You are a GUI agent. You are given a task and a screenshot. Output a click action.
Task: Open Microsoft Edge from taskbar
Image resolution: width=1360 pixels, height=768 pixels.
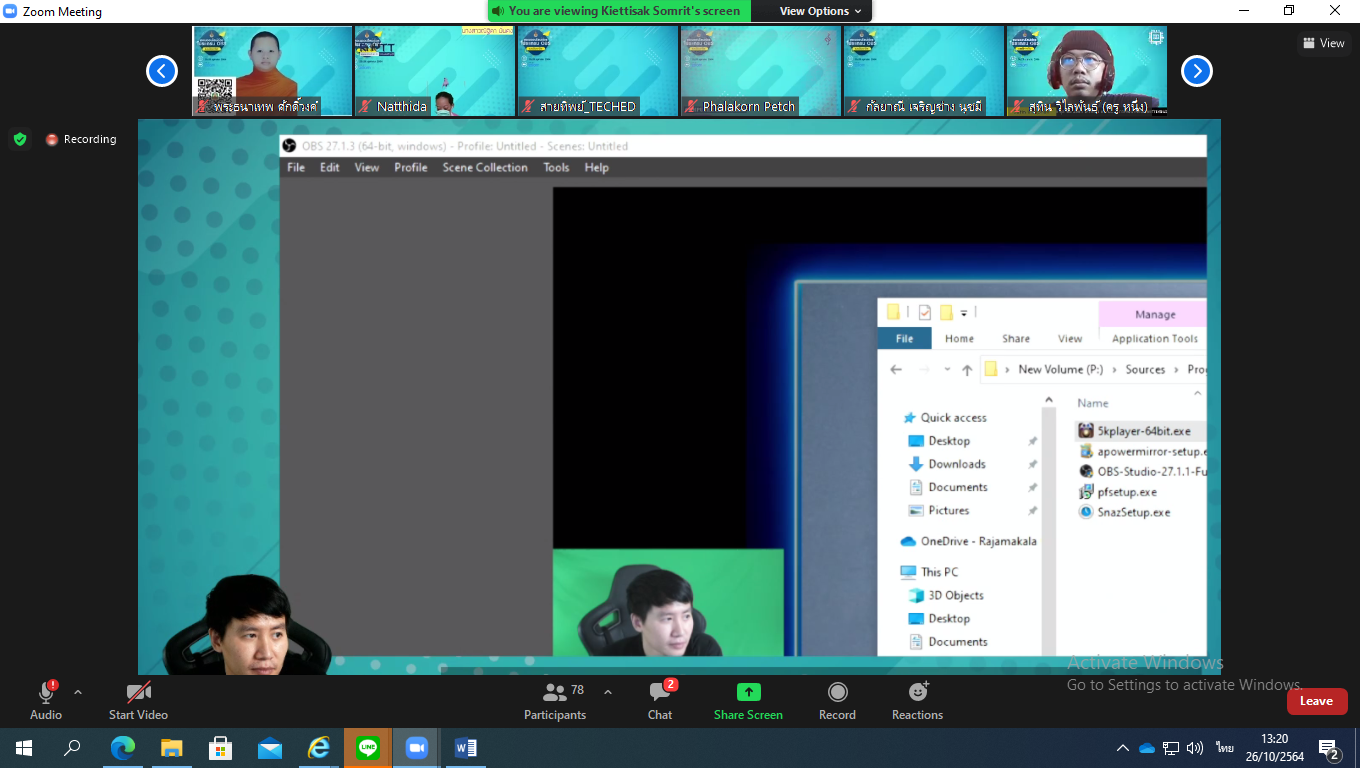tap(123, 748)
